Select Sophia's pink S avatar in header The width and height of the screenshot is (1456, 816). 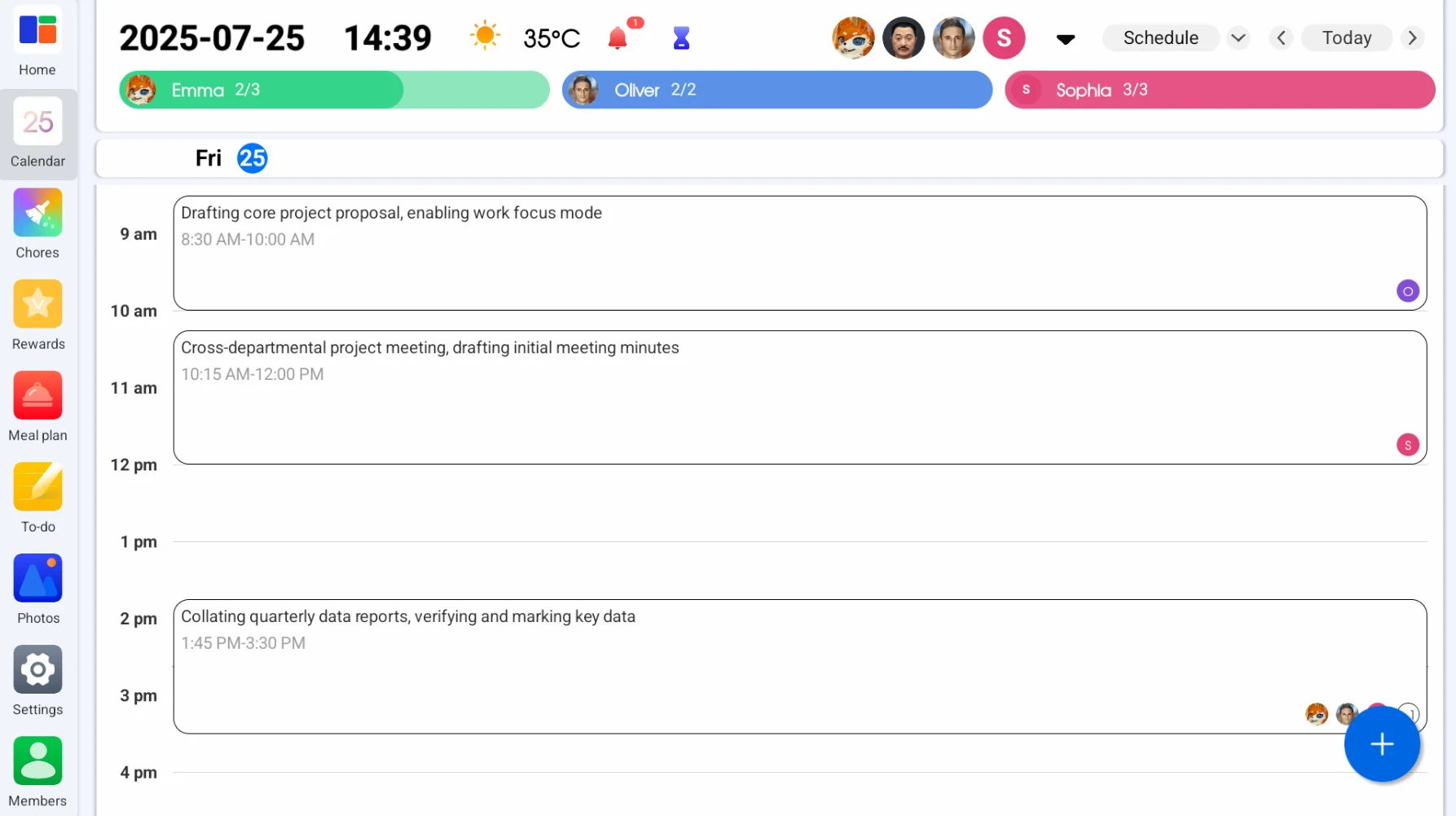point(1004,37)
